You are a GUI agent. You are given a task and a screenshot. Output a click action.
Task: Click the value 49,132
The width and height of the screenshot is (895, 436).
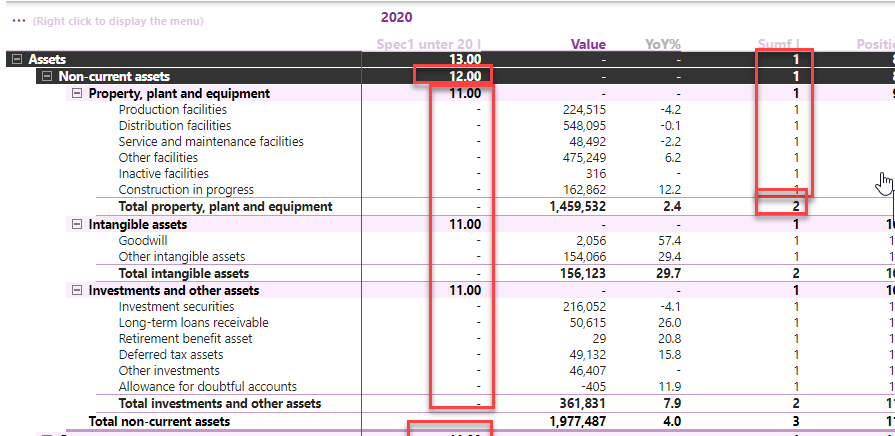(x=587, y=355)
